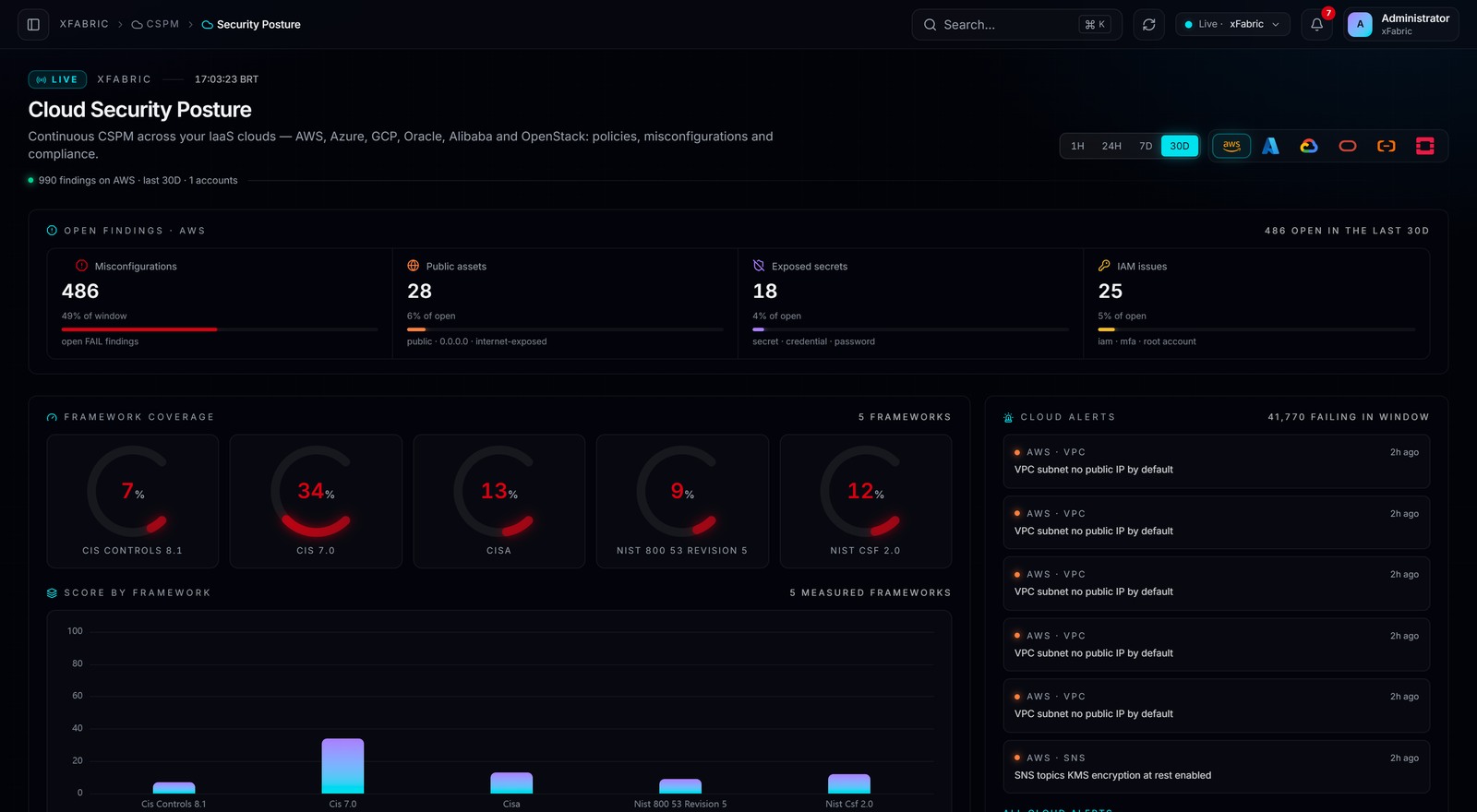Screen dimensions: 1477x812
Task: Click the Misconfigurations alert icon
Action: (81, 266)
